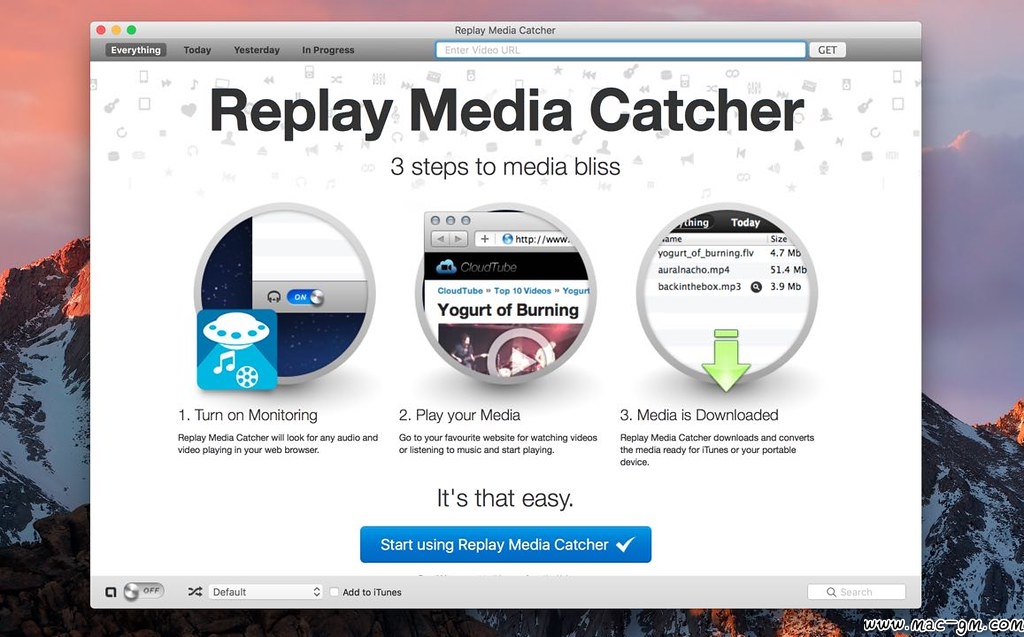This screenshot has width=1024, height=637.
Task: Click the Replay Media Catcher main headline
Action: pyautogui.click(x=506, y=111)
